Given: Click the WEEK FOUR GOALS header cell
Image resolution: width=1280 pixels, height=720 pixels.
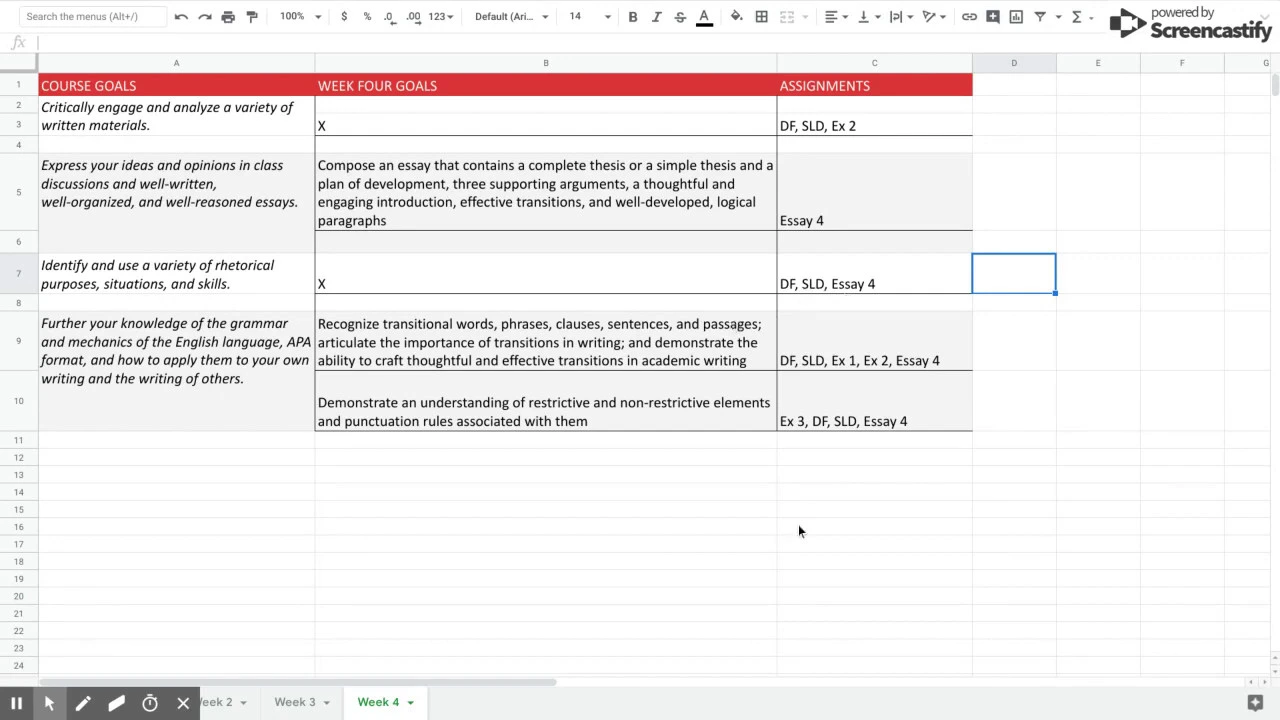Looking at the screenshot, I should tap(546, 85).
